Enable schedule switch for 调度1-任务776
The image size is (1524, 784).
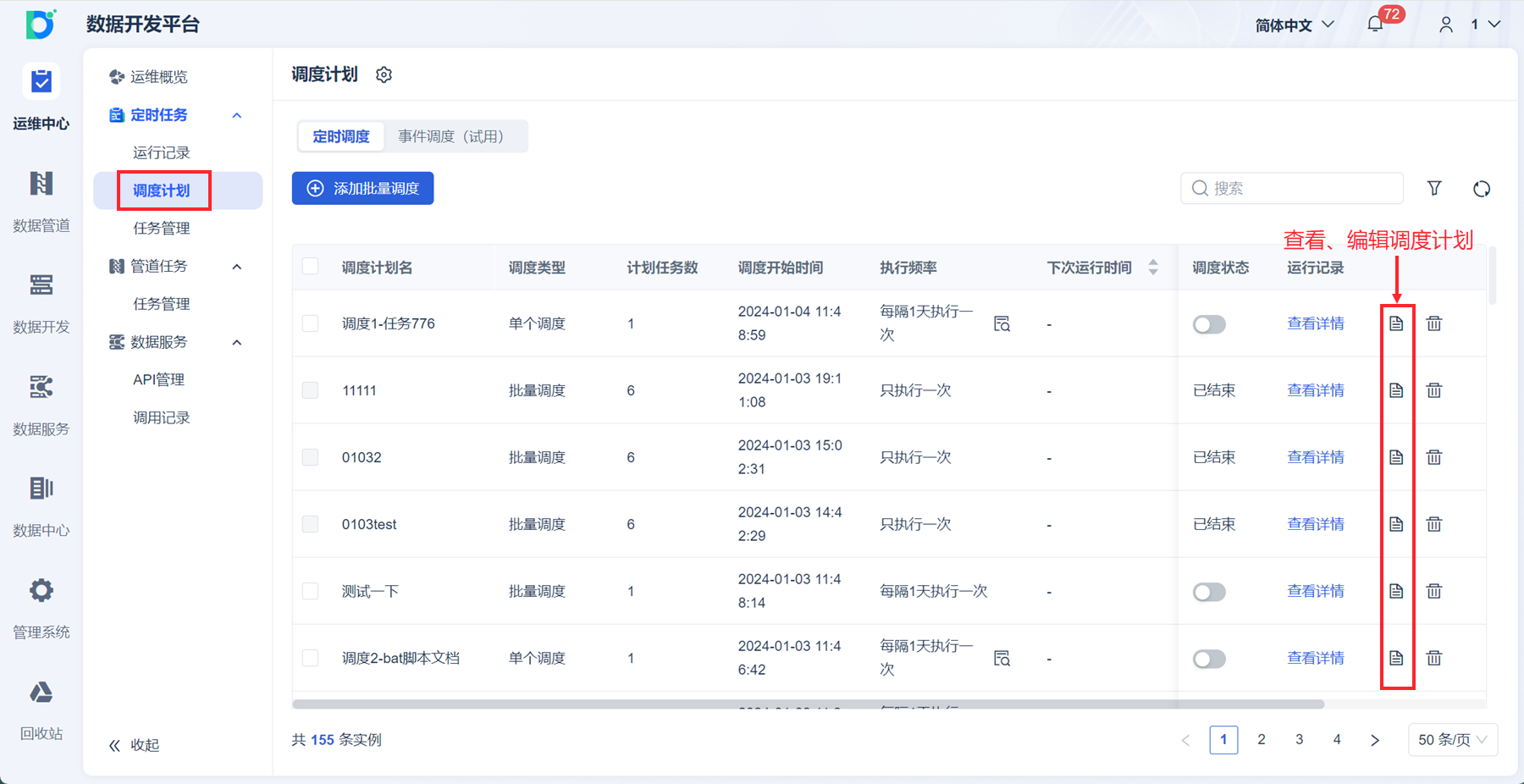click(x=1209, y=324)
